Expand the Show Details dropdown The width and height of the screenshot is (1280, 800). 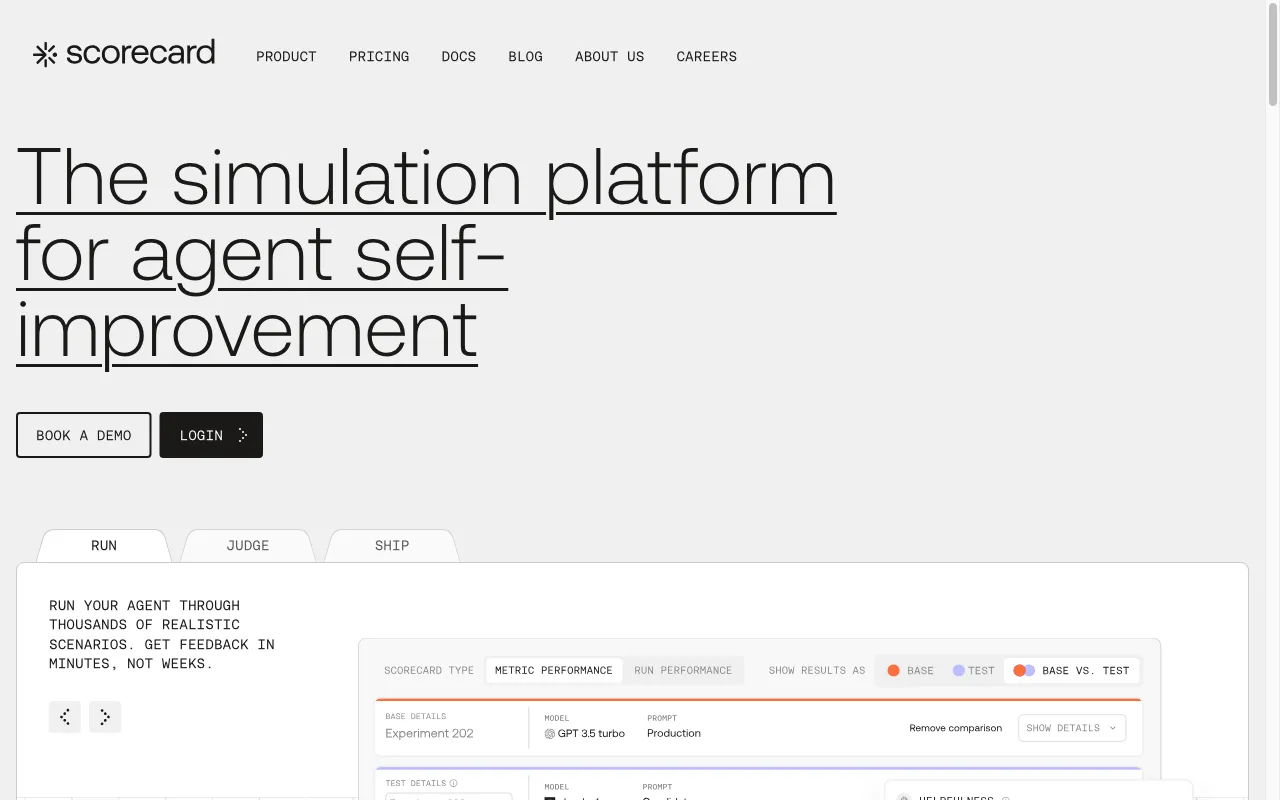[x=1072, y=728]
